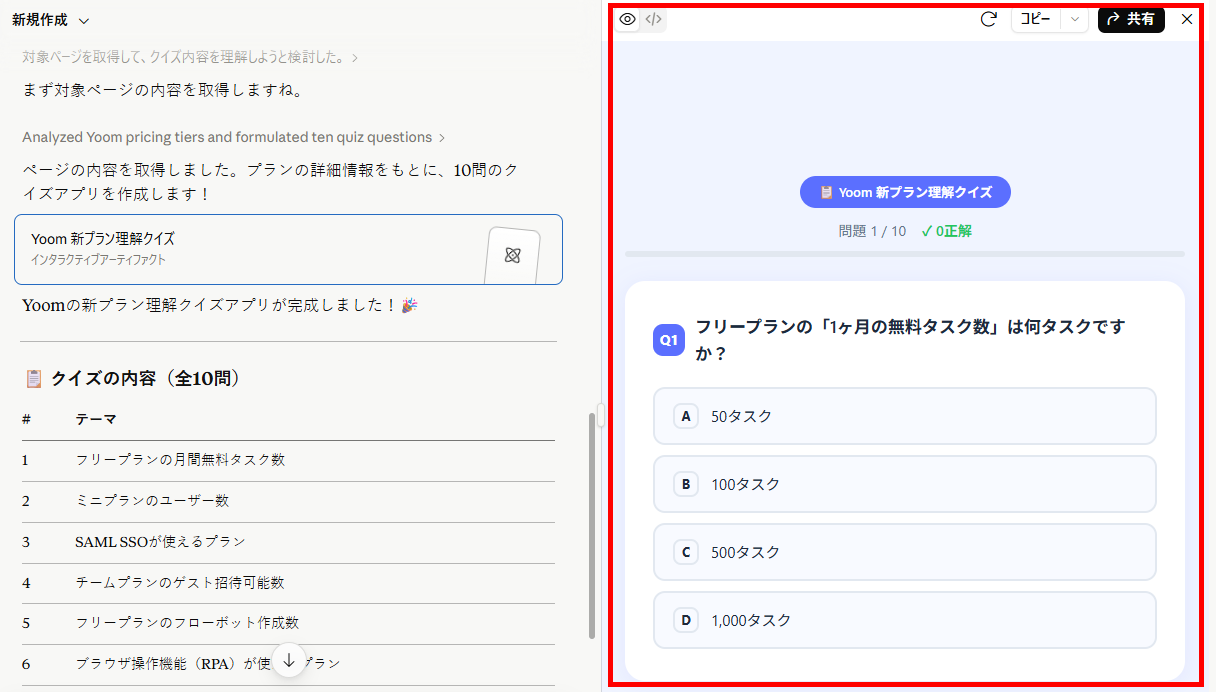The image size is (1216, 692).
Task: Expand the Analyzed Yoom pricing tiers summary
Action: pos(234,137)
